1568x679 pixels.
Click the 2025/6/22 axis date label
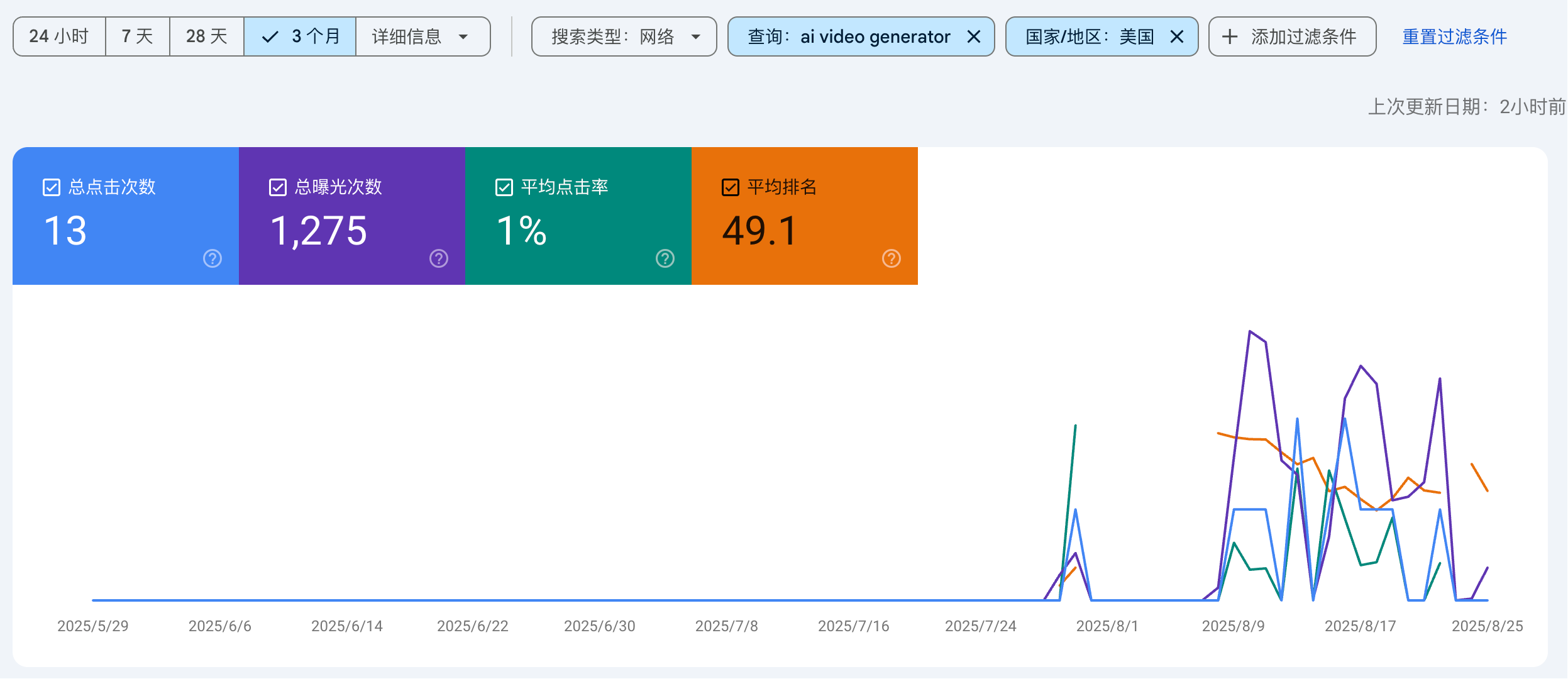pos(473,626)
